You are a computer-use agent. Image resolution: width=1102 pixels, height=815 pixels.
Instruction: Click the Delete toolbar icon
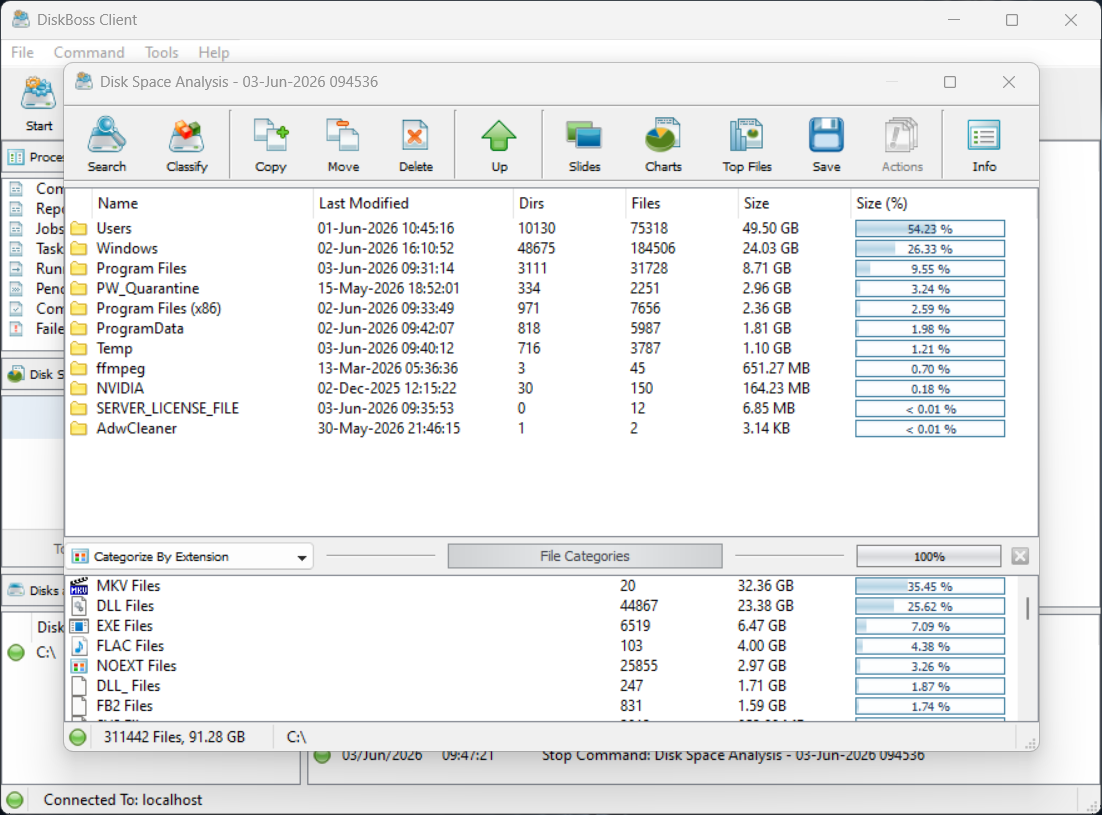tap(415, 144)
